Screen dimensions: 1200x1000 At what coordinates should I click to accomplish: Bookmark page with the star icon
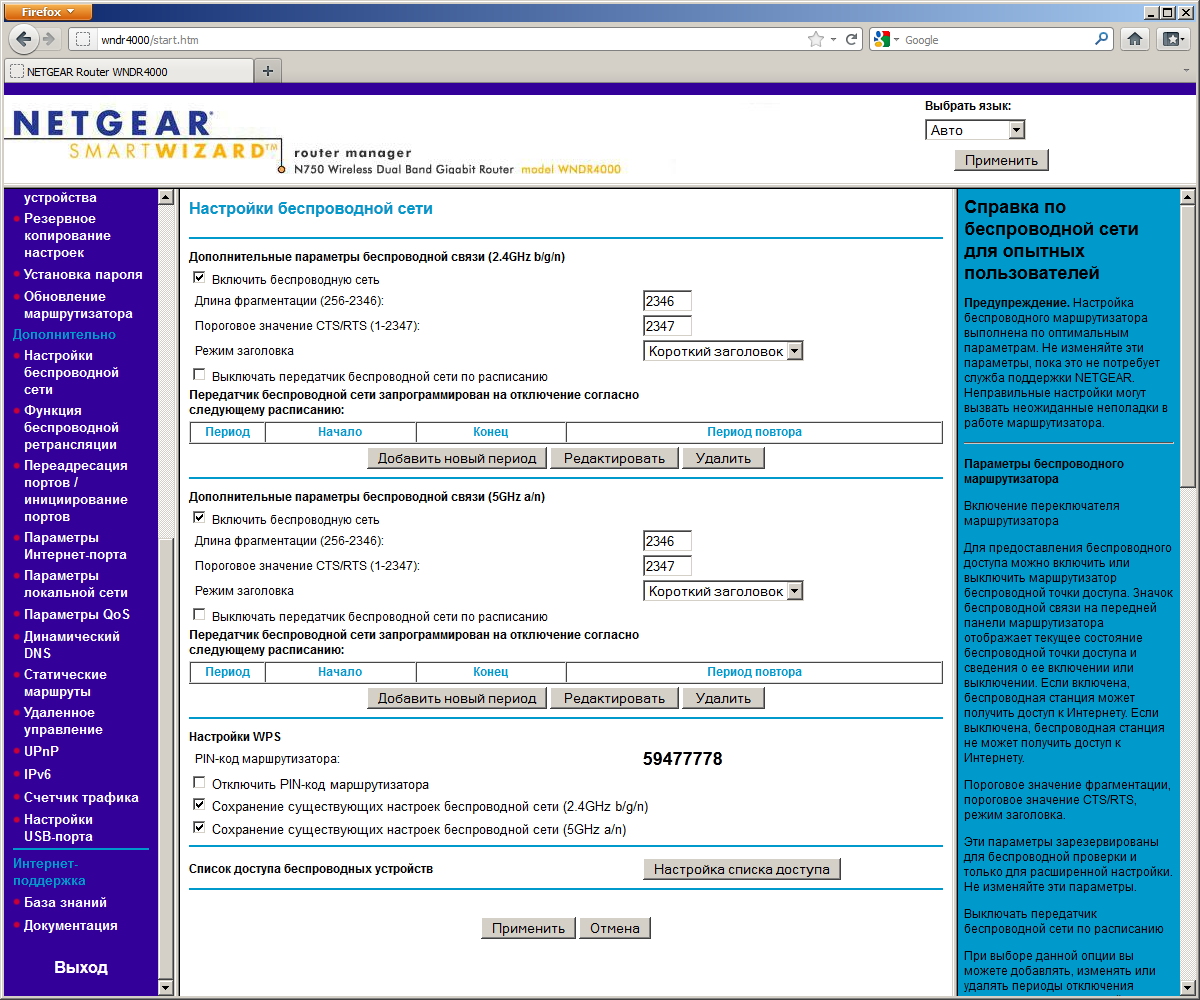(816, 39)
